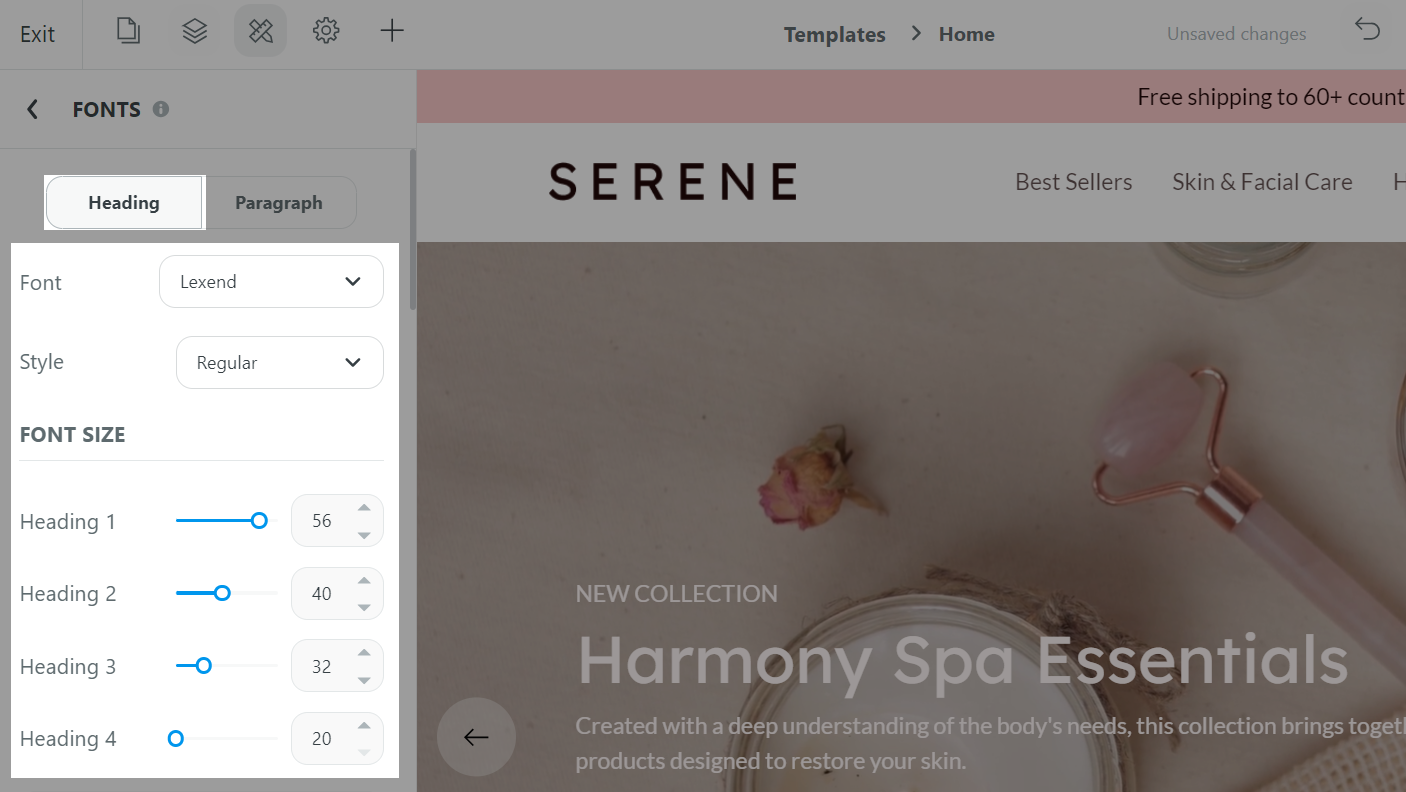Screen dimensions: 1406x792
Task: Switch to the Heading tab
Action: click(x=124, y=203)
